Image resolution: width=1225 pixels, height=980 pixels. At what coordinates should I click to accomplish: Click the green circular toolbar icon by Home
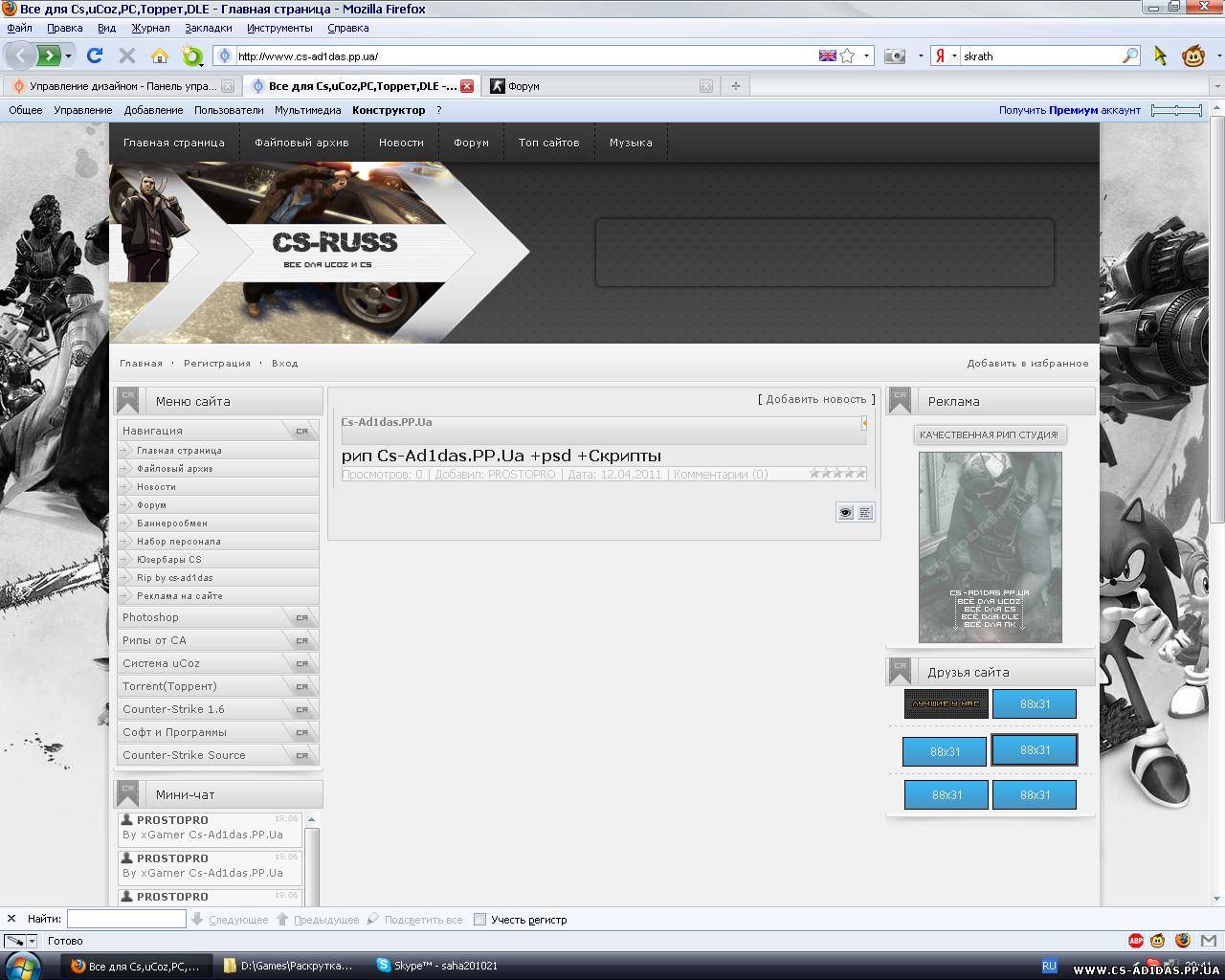tap(192, 56)
